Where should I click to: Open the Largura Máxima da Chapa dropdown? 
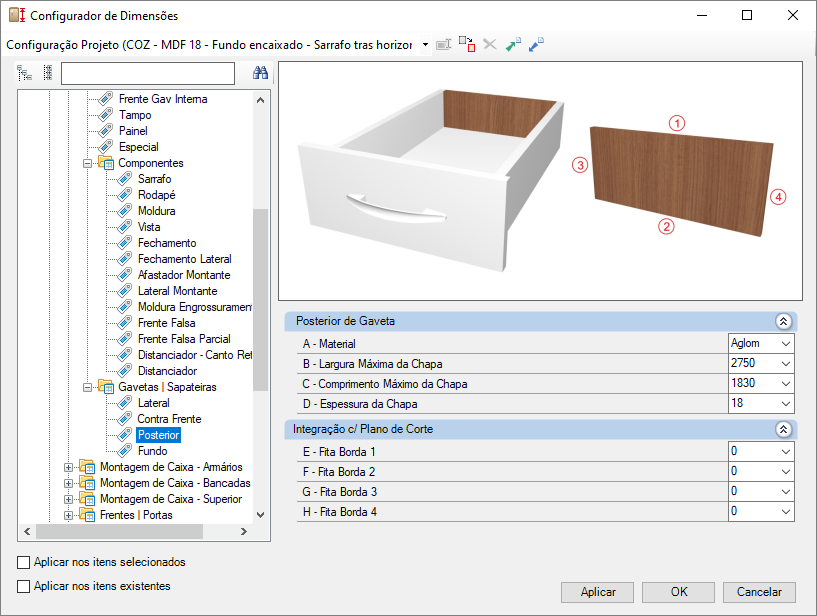click(x=786, y=364)
